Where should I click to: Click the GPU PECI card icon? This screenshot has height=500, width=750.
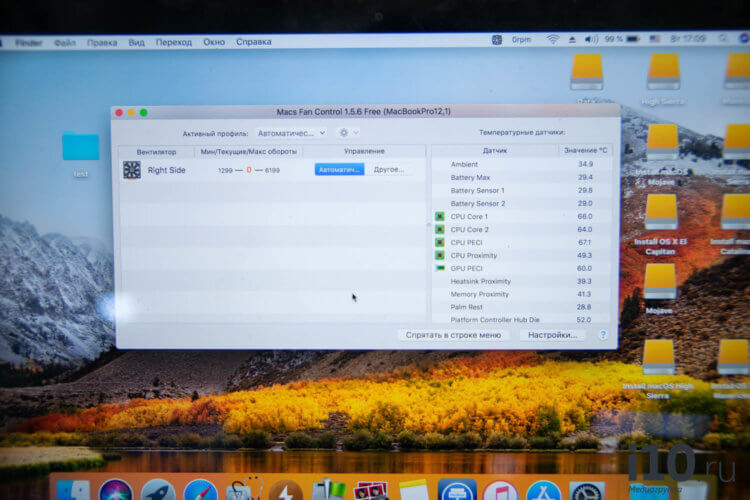tap(440, 268)
